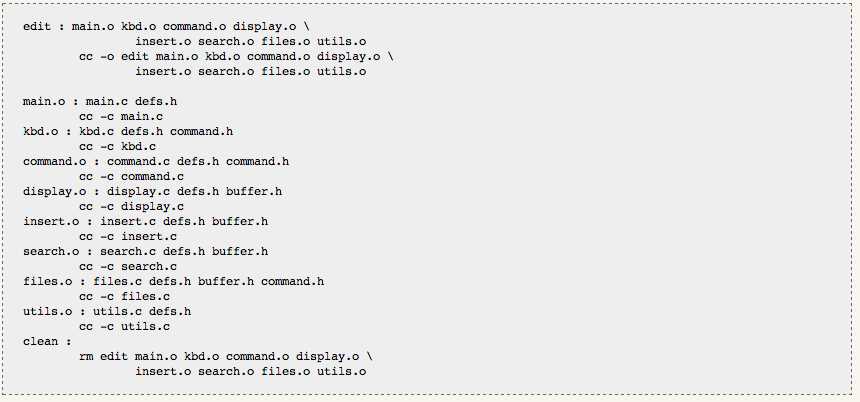The width and height of the screenshot is (860, 402).
Task: Click 'cc -c files.c' command
Action: [125, 297]
